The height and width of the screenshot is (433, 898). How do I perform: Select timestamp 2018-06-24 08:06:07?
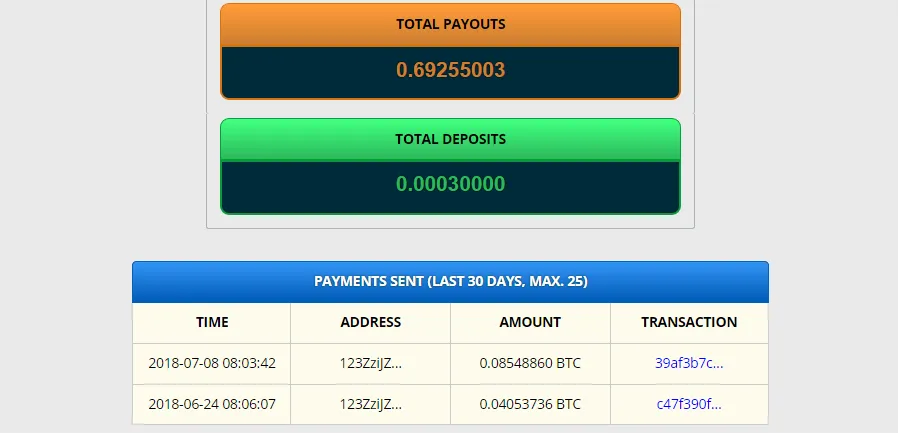click(212, 404)
